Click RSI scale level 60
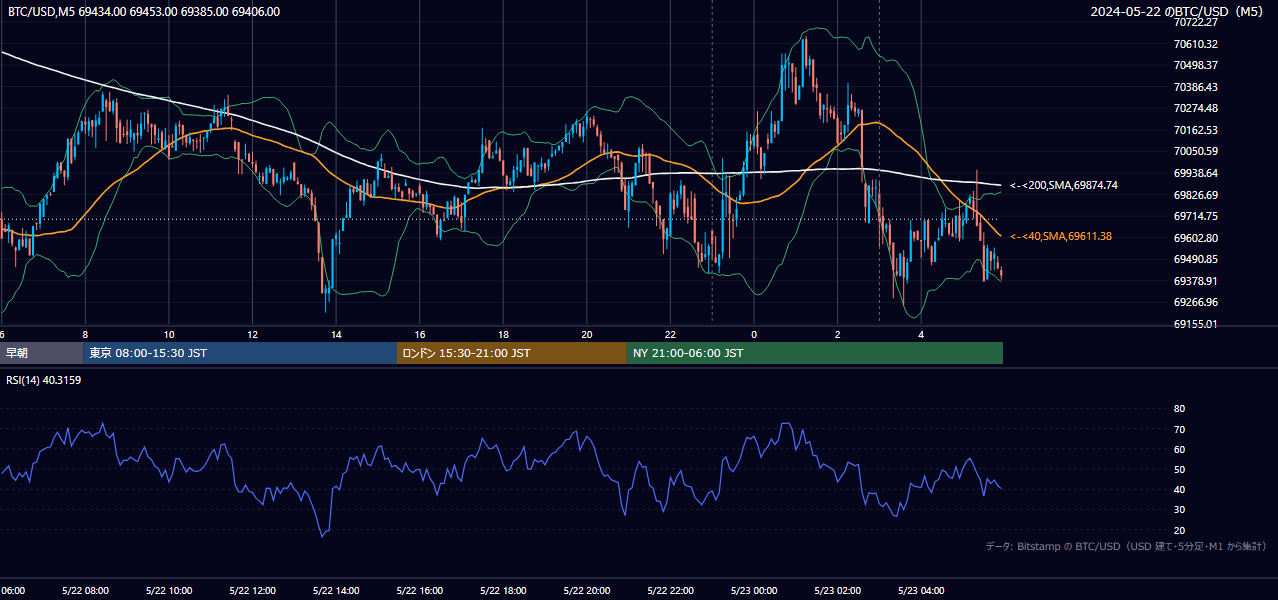The width and height of the screenshot is (1278, 600). point(1179,449)
